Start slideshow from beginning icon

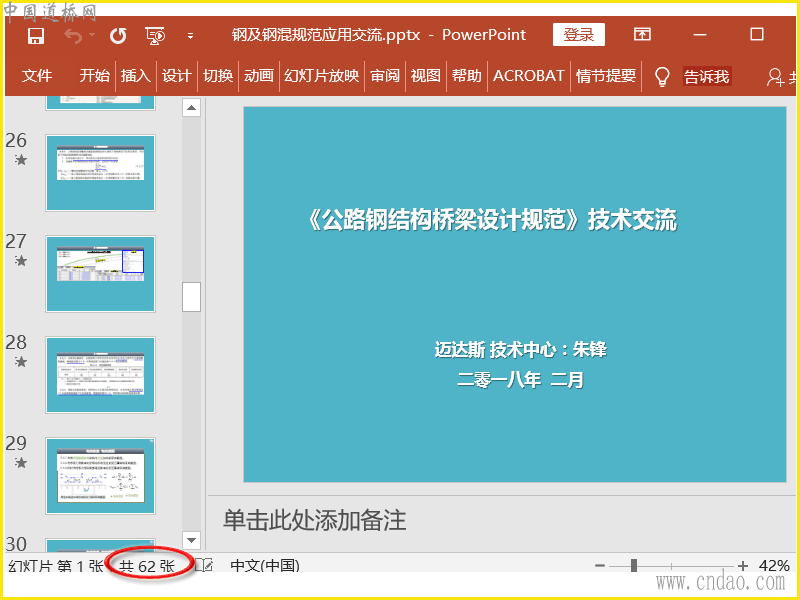coord(155,36)
